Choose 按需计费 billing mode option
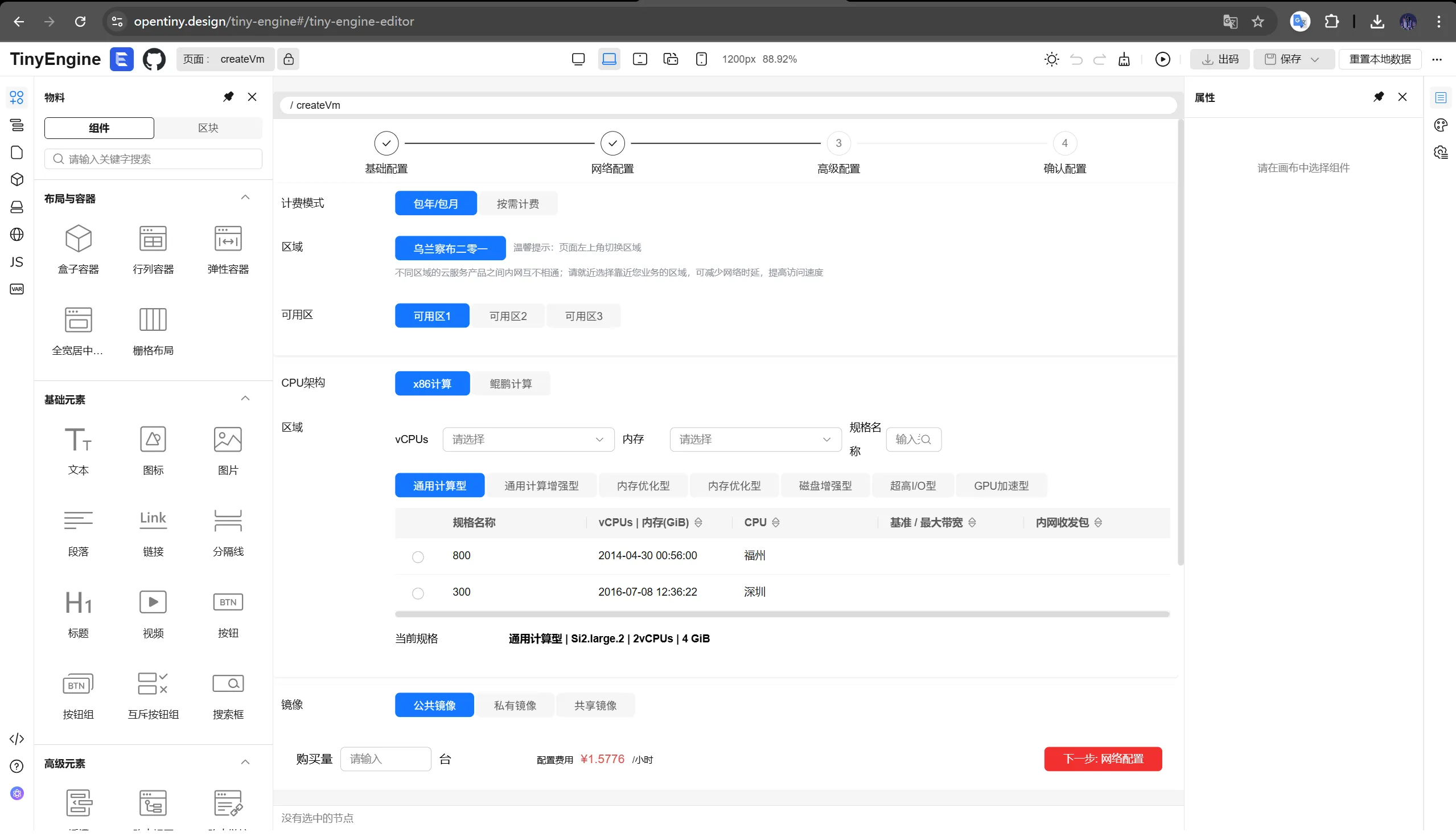 [x=517, y=204]
